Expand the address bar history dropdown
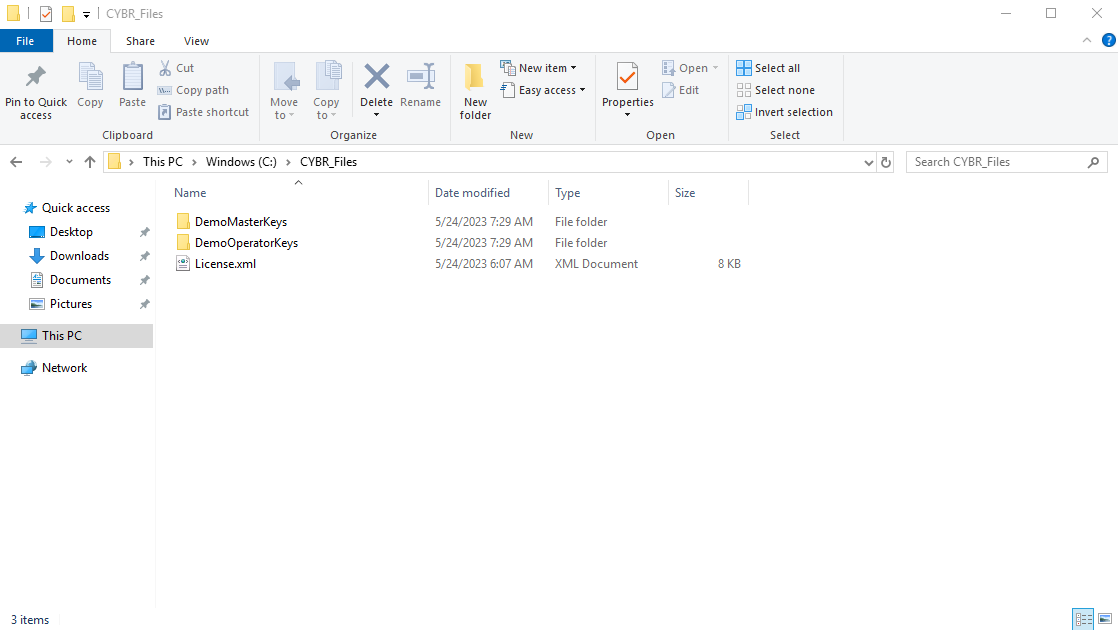Viewport: 1118px width, 630px height. click(868, 162)
